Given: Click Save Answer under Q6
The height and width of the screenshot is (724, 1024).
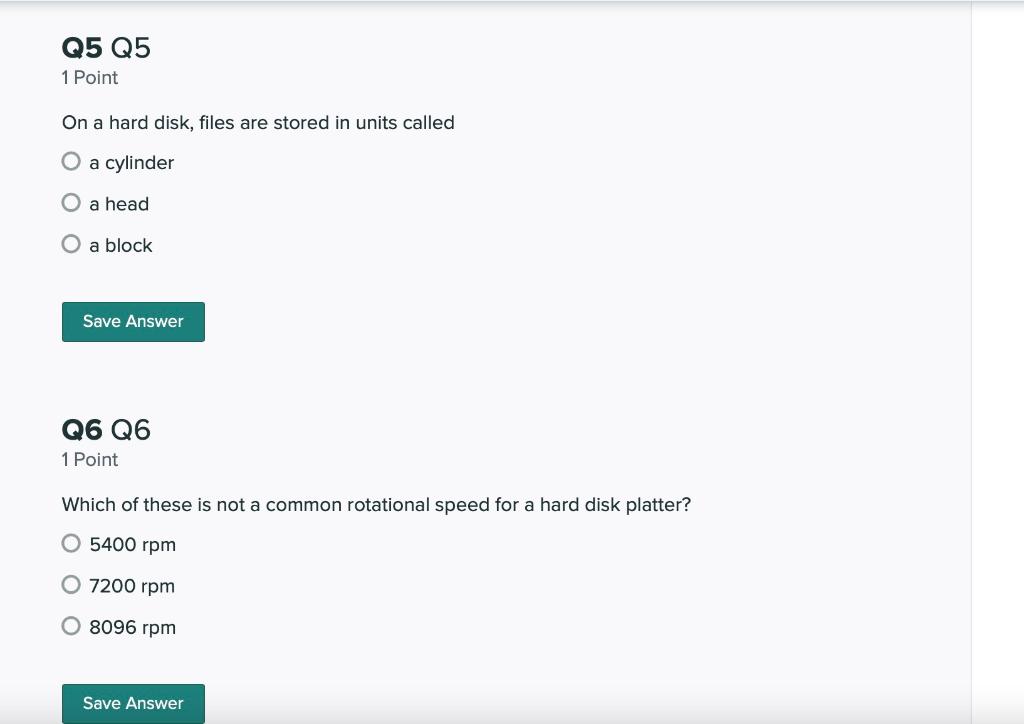Looking at the screenshot, I should click(x=133, y=704).
